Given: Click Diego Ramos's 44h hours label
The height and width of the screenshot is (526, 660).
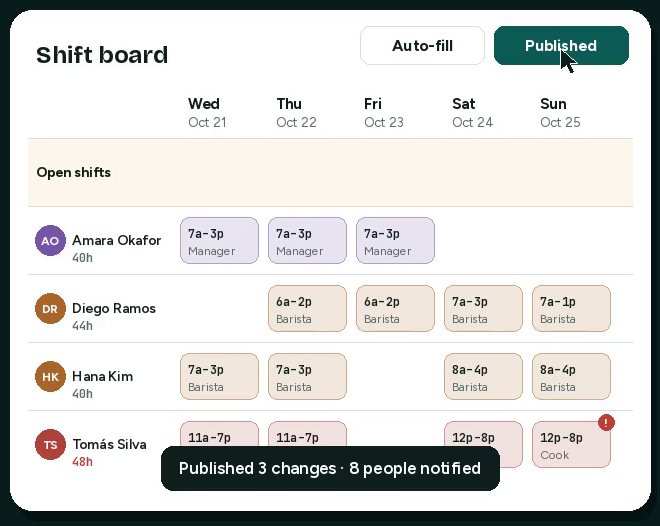Looking at the screenshot, I should pyautogui.click(x=82, y=326).
